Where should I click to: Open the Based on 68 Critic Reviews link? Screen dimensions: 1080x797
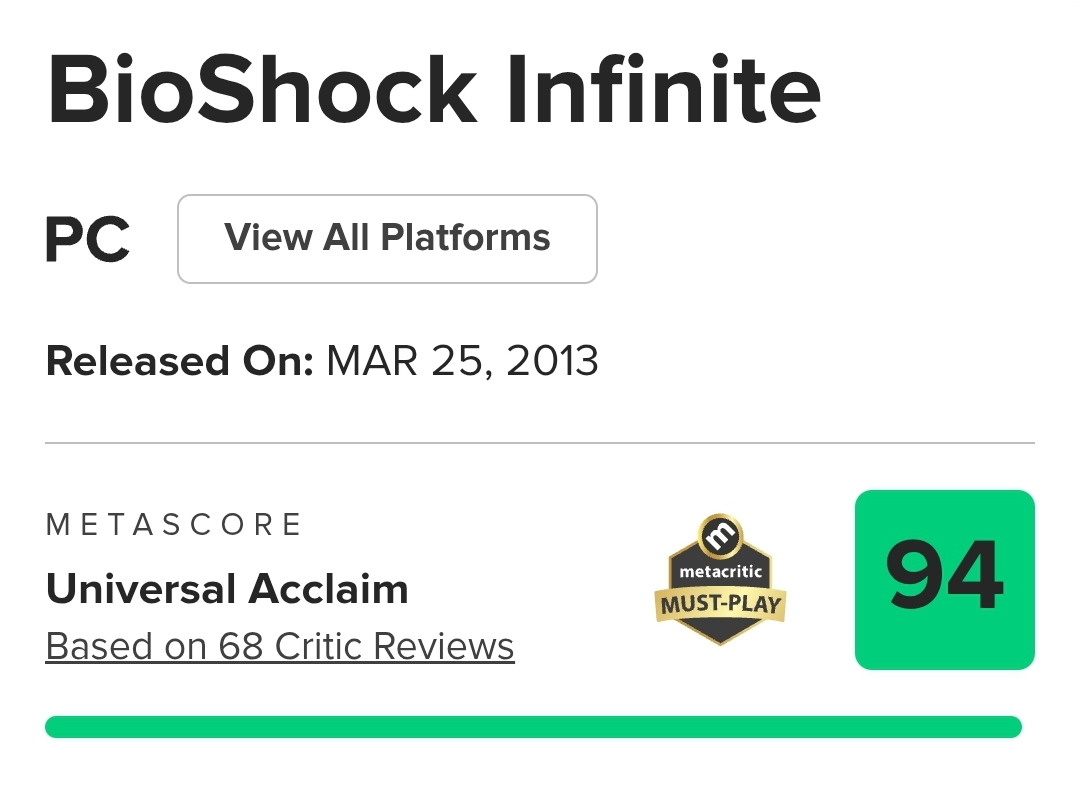[280, 647]
